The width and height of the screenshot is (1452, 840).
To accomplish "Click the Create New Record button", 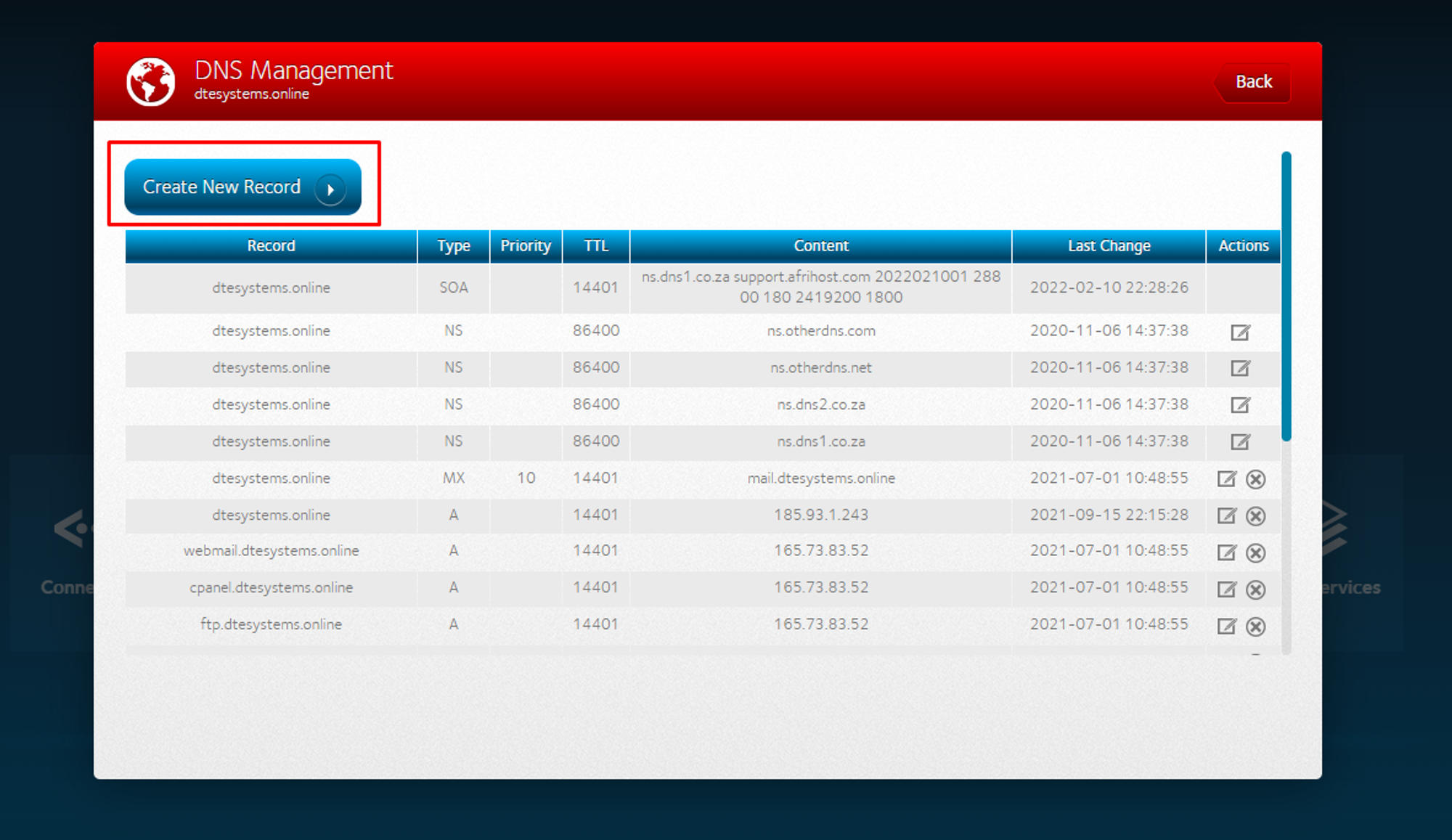I will click(242, 187).
